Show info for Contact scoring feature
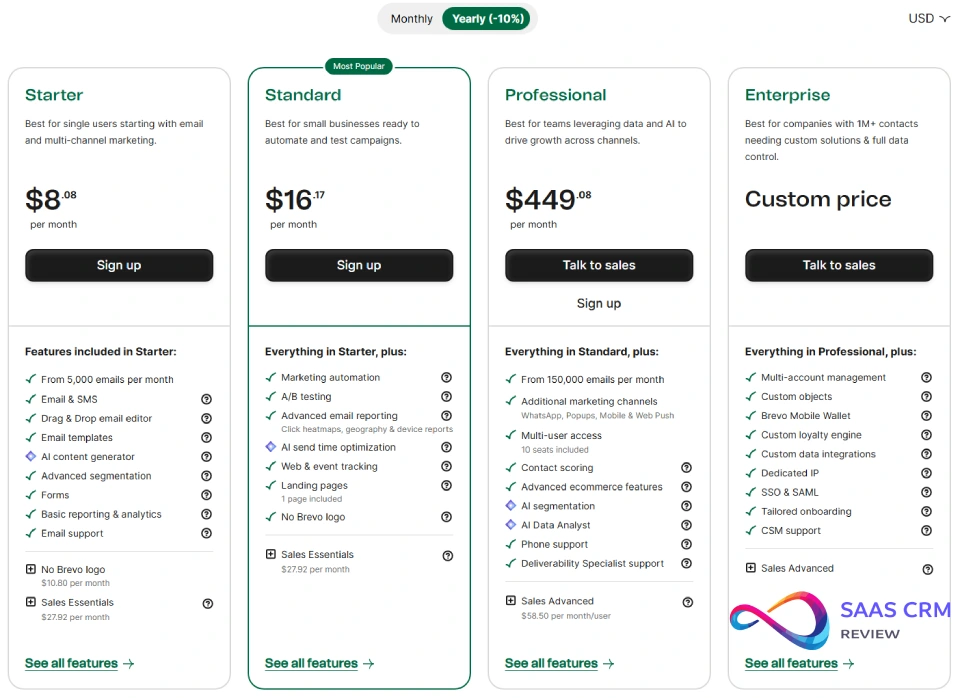 [x=687, y=468]
